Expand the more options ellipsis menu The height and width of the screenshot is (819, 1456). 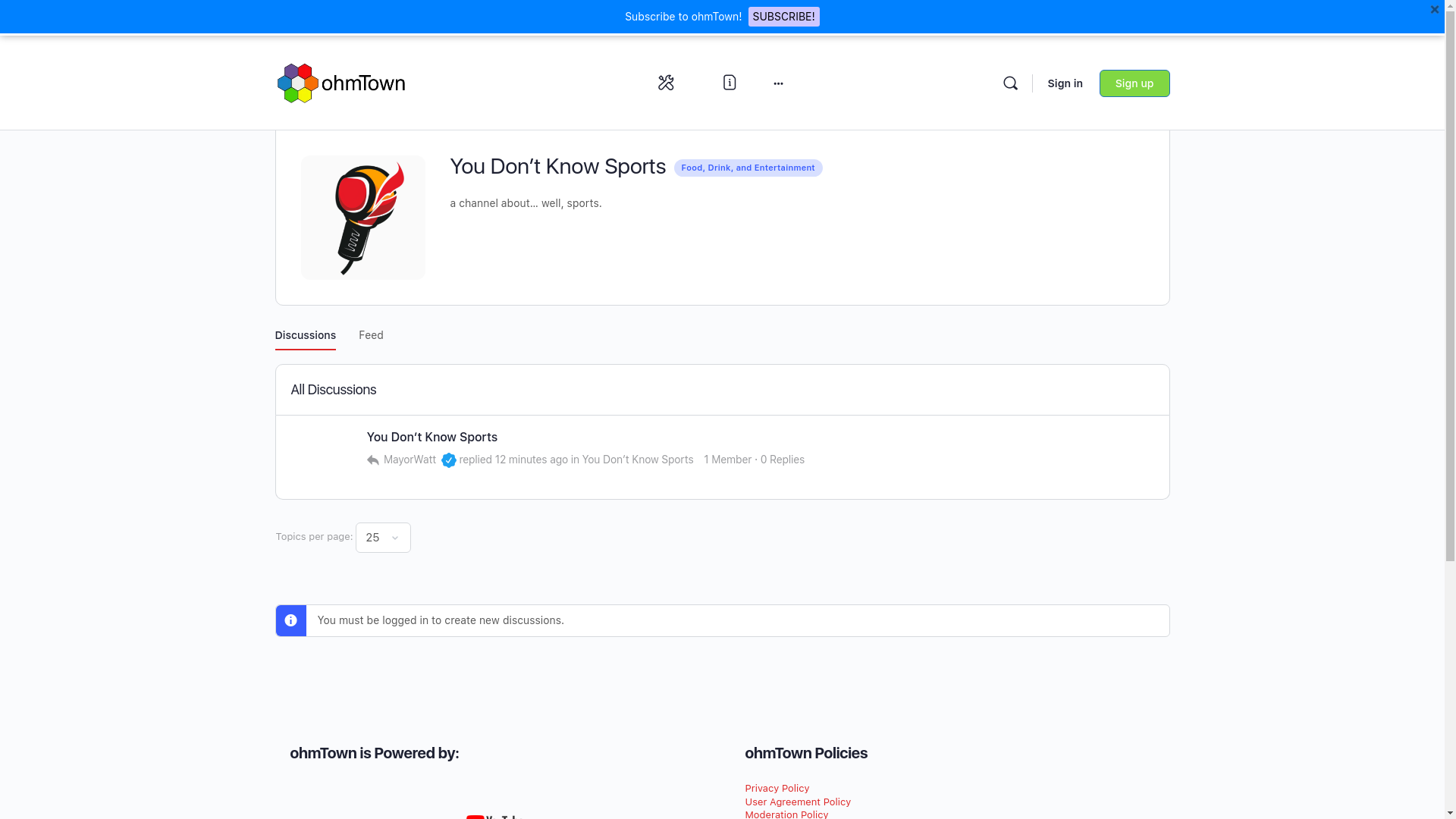(778, 83)
